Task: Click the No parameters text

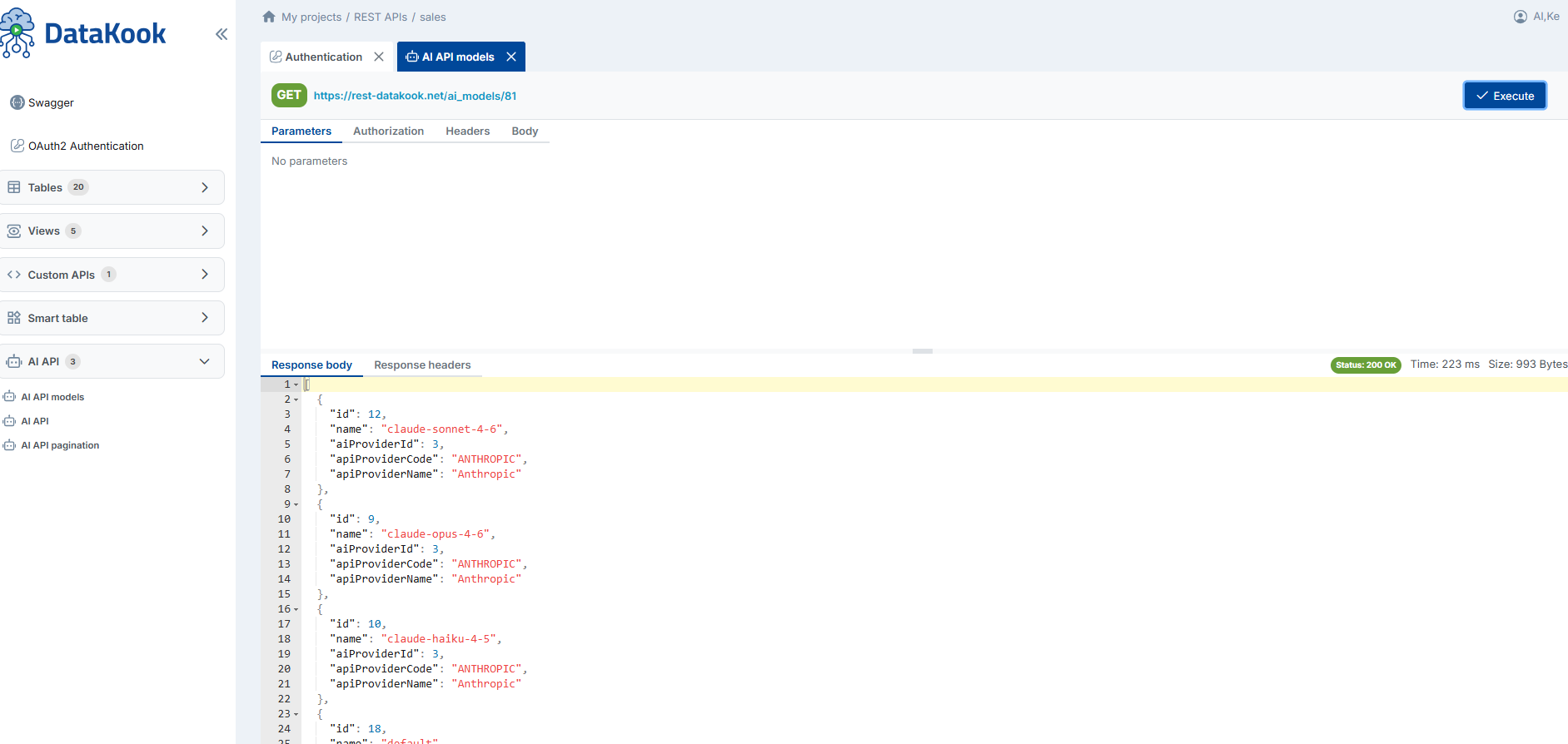Action: (x=310, y=161)
